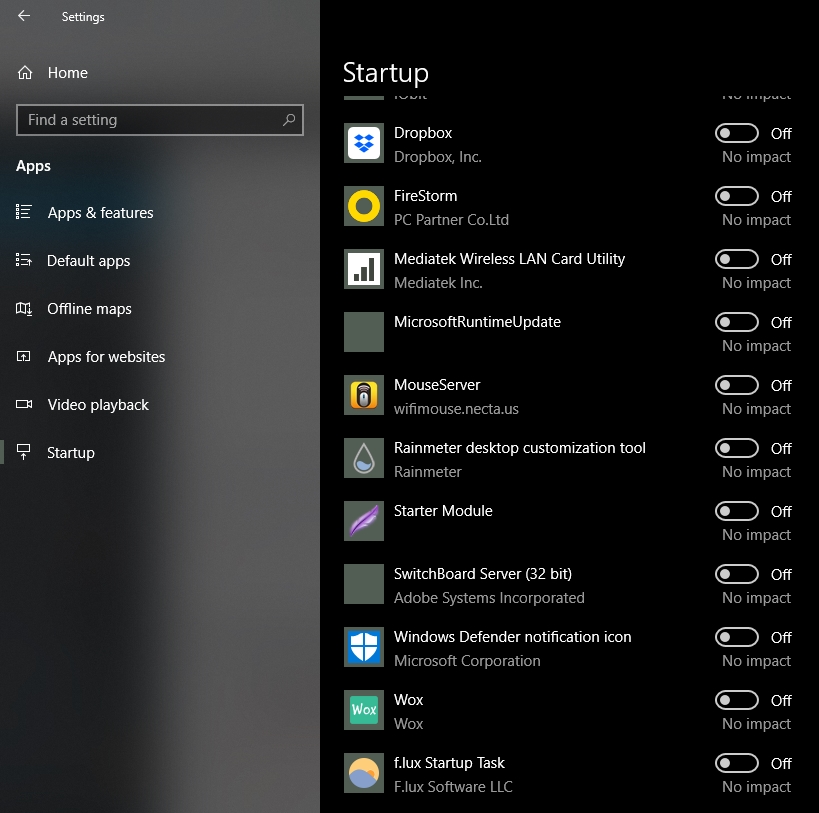Click the search magnifier icon

[289, 120]
